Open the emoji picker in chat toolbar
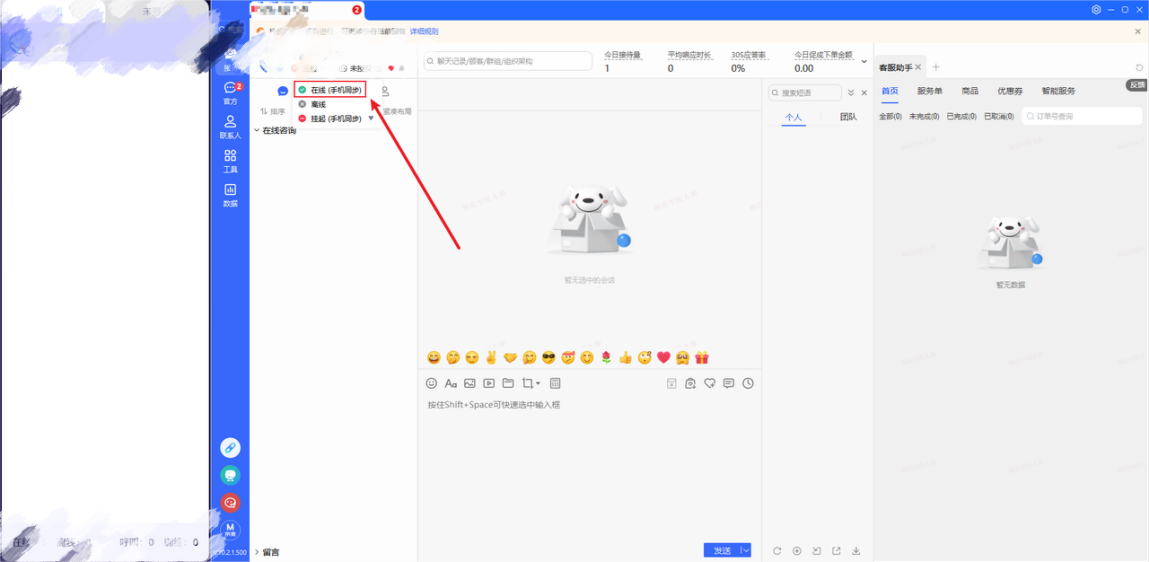 [x=432, y=383]
